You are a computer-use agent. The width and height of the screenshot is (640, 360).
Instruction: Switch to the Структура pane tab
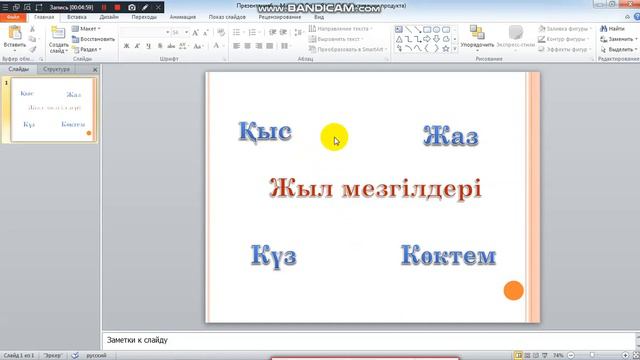[56, 69]
